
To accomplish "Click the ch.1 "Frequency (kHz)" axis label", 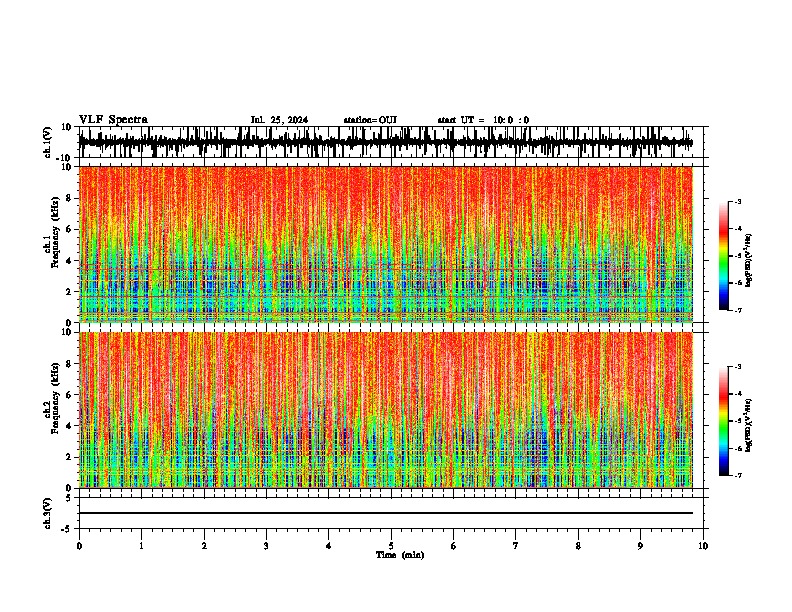I will (55, 232).
